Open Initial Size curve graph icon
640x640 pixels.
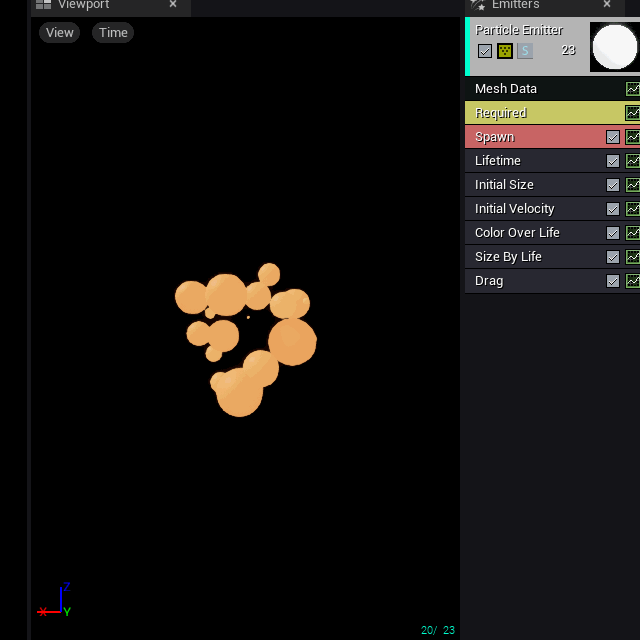pos(633,185)
